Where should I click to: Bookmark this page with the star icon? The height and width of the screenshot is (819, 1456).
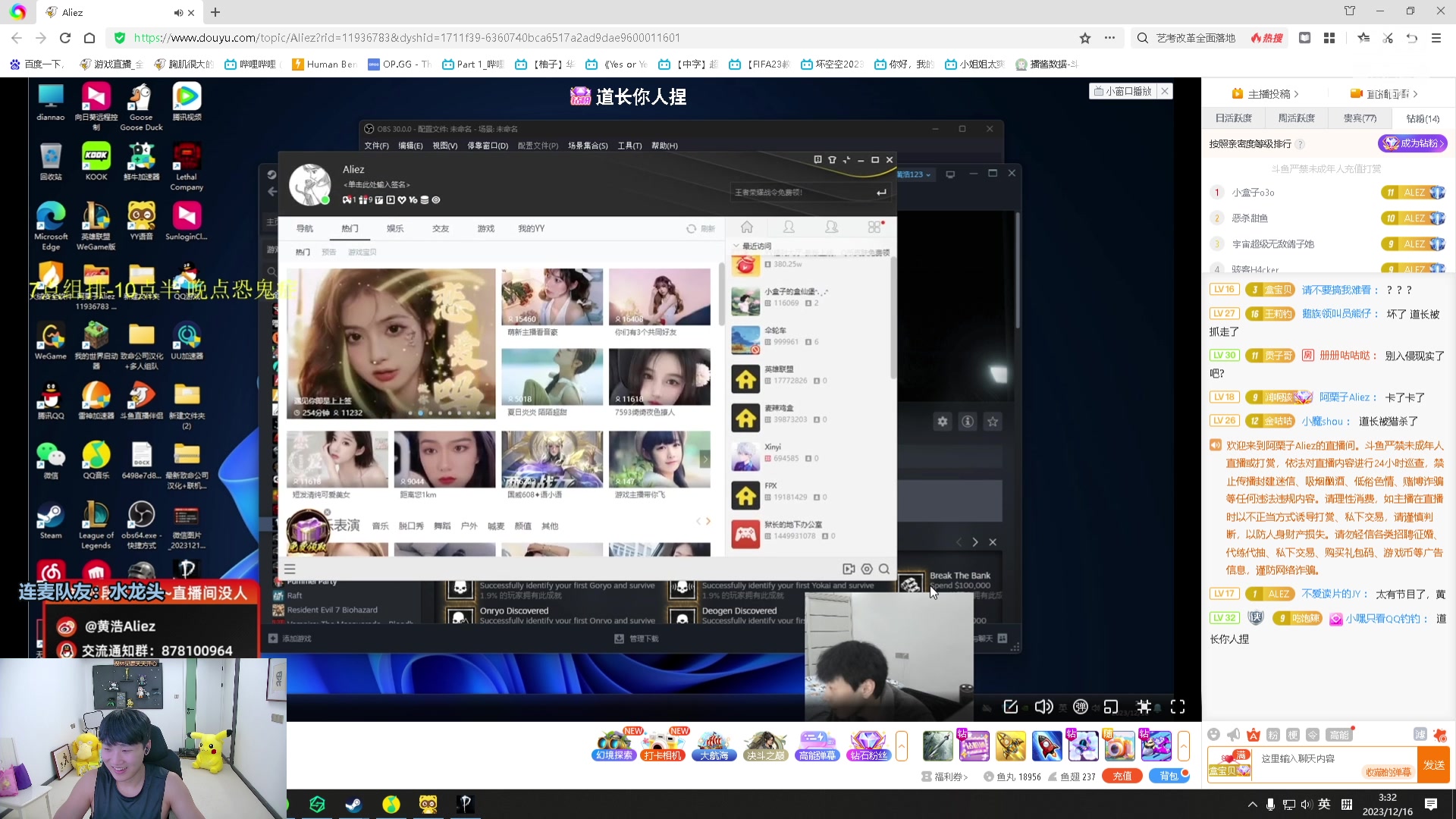tap(1085, 38)
